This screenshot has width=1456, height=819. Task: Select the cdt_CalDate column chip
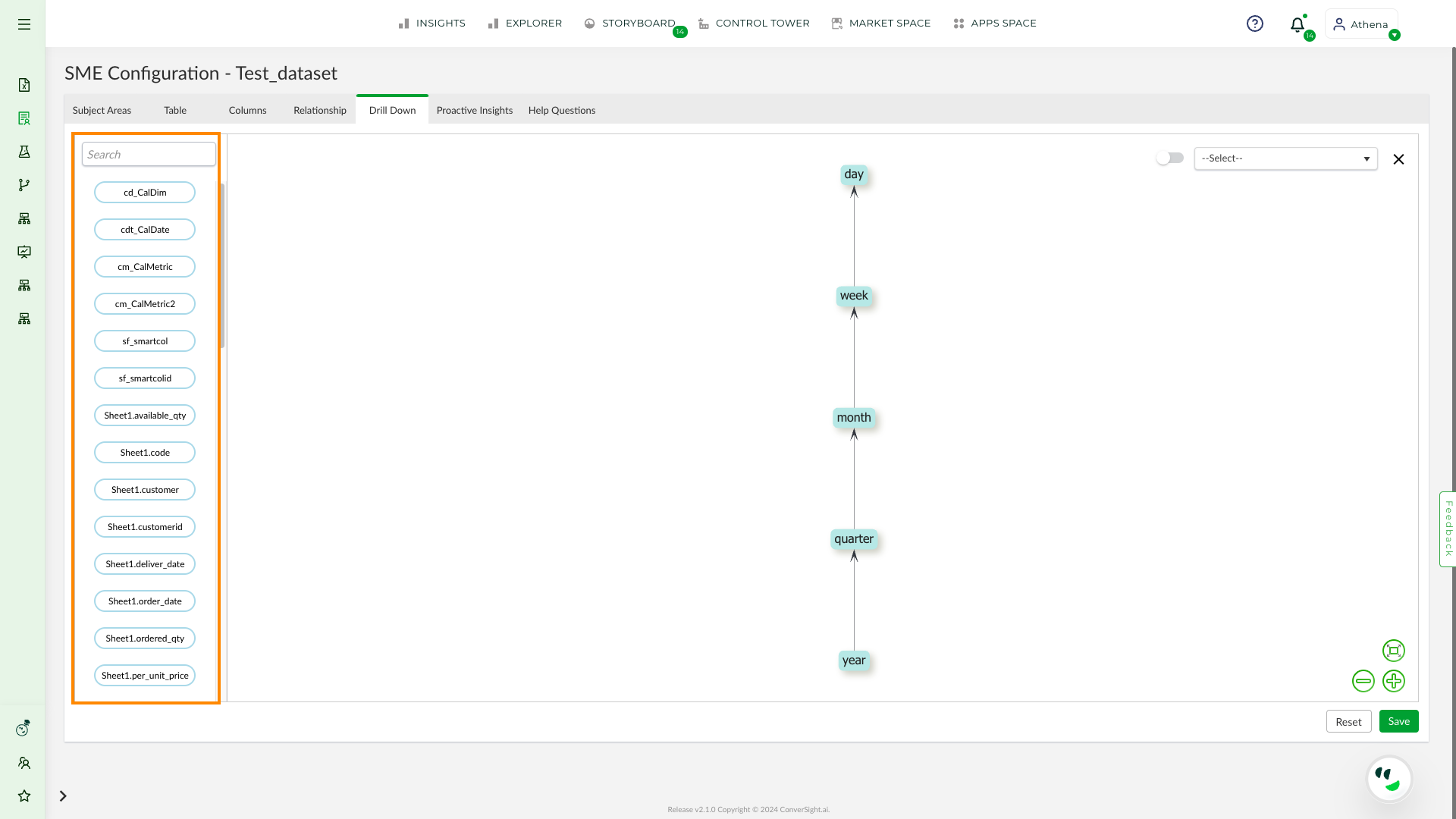click(145, 230)
